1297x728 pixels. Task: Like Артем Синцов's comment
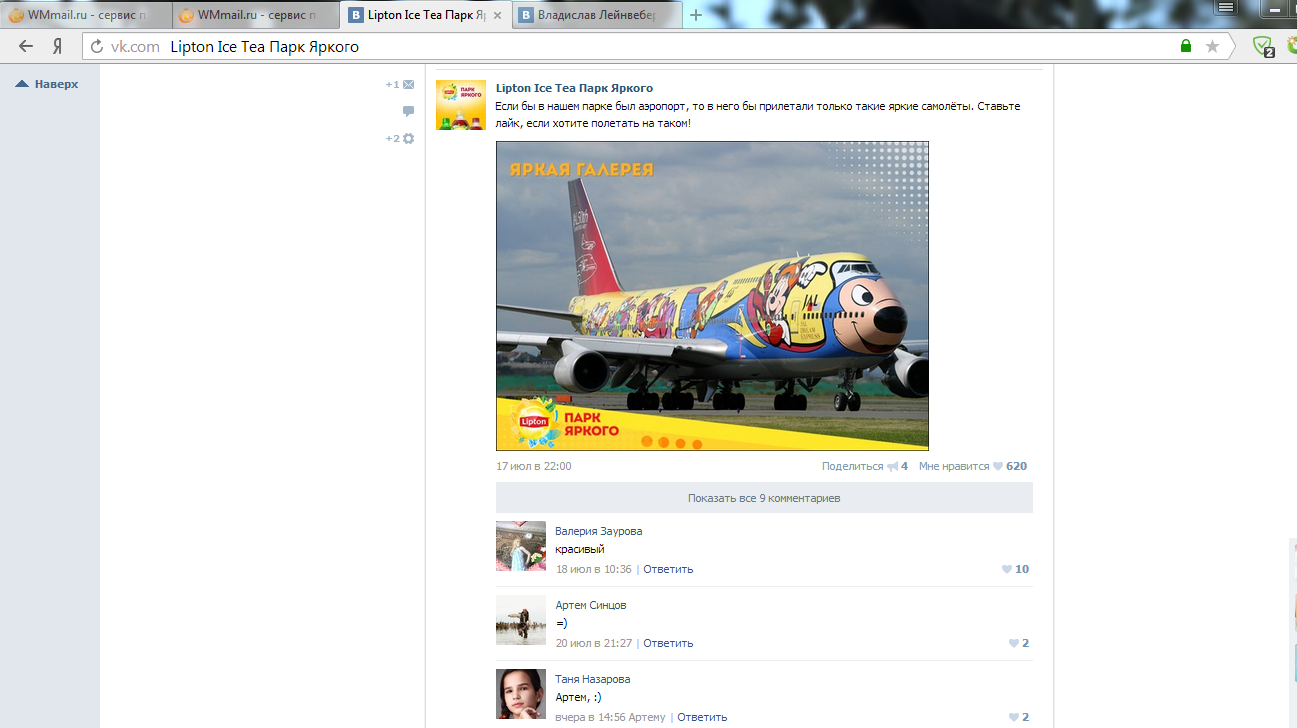click(1018, 643)
